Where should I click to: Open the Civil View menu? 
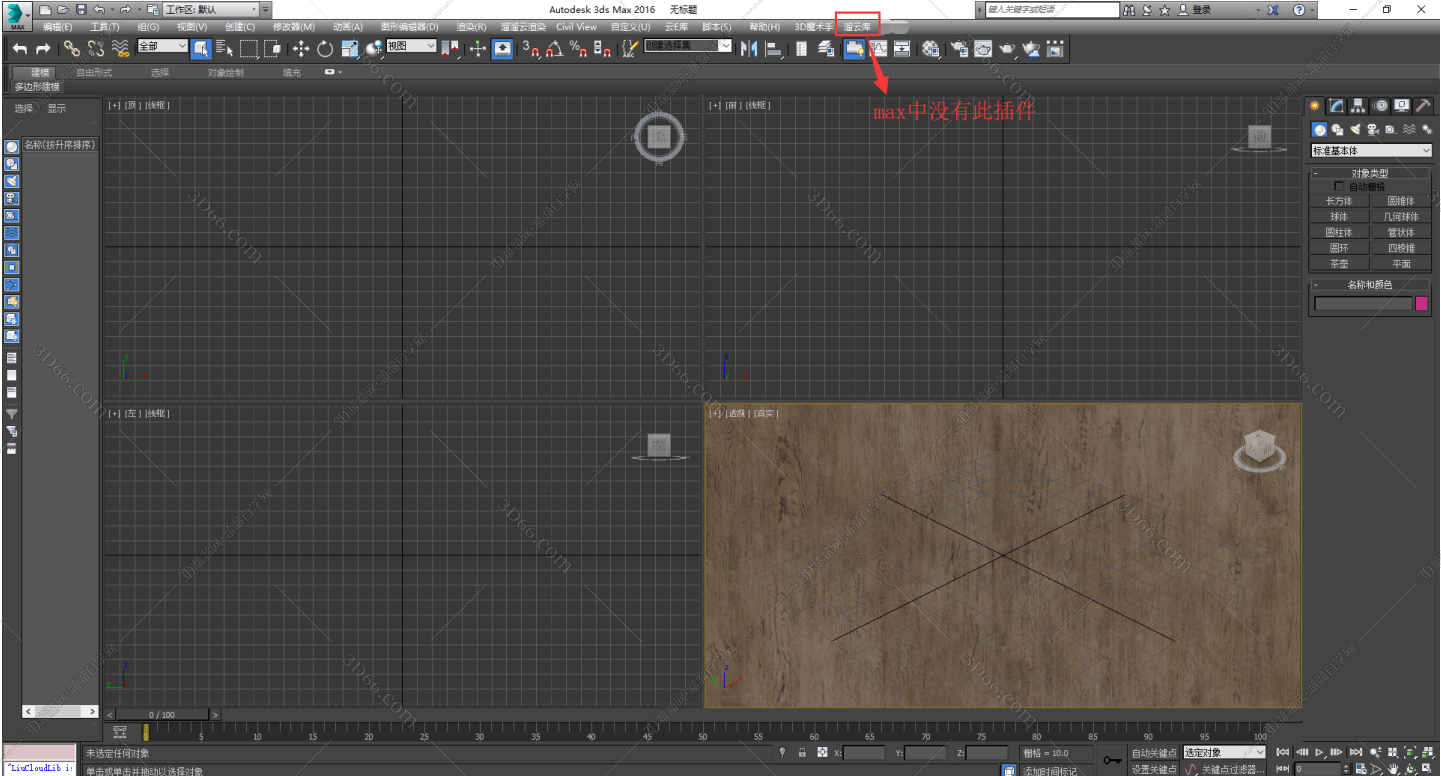(576, 27)
